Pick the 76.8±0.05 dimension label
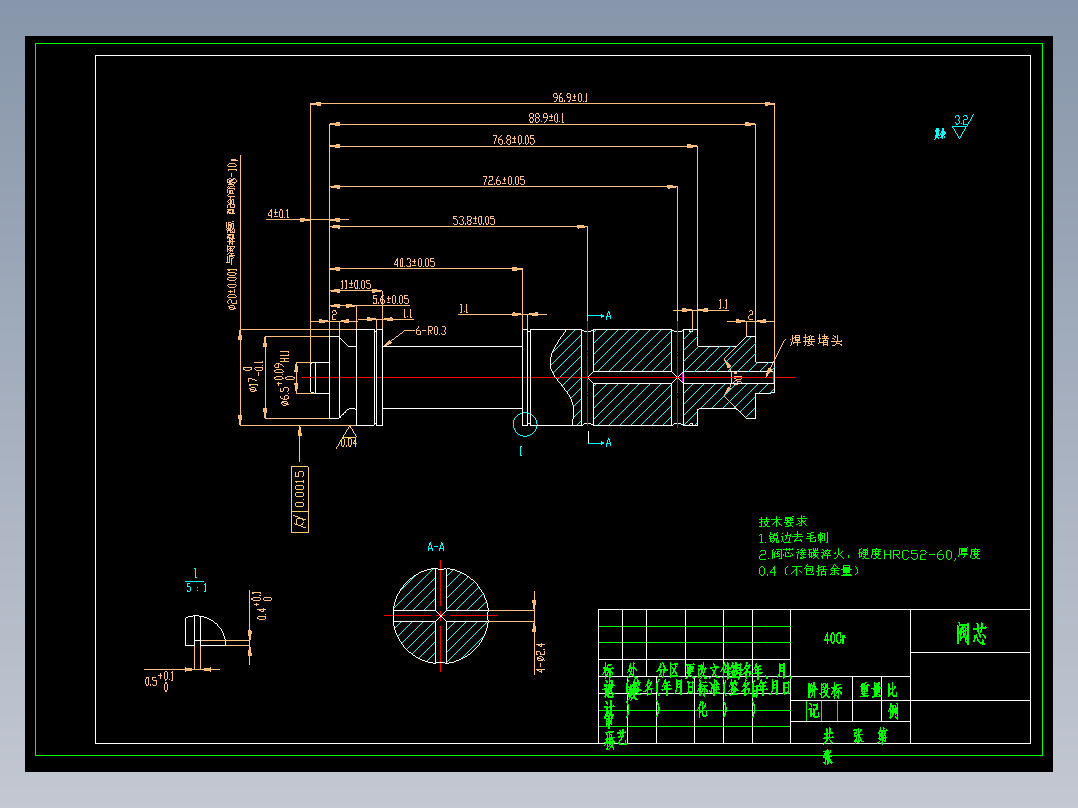The width and height of the screenshot is (1078, 808). 514,140
